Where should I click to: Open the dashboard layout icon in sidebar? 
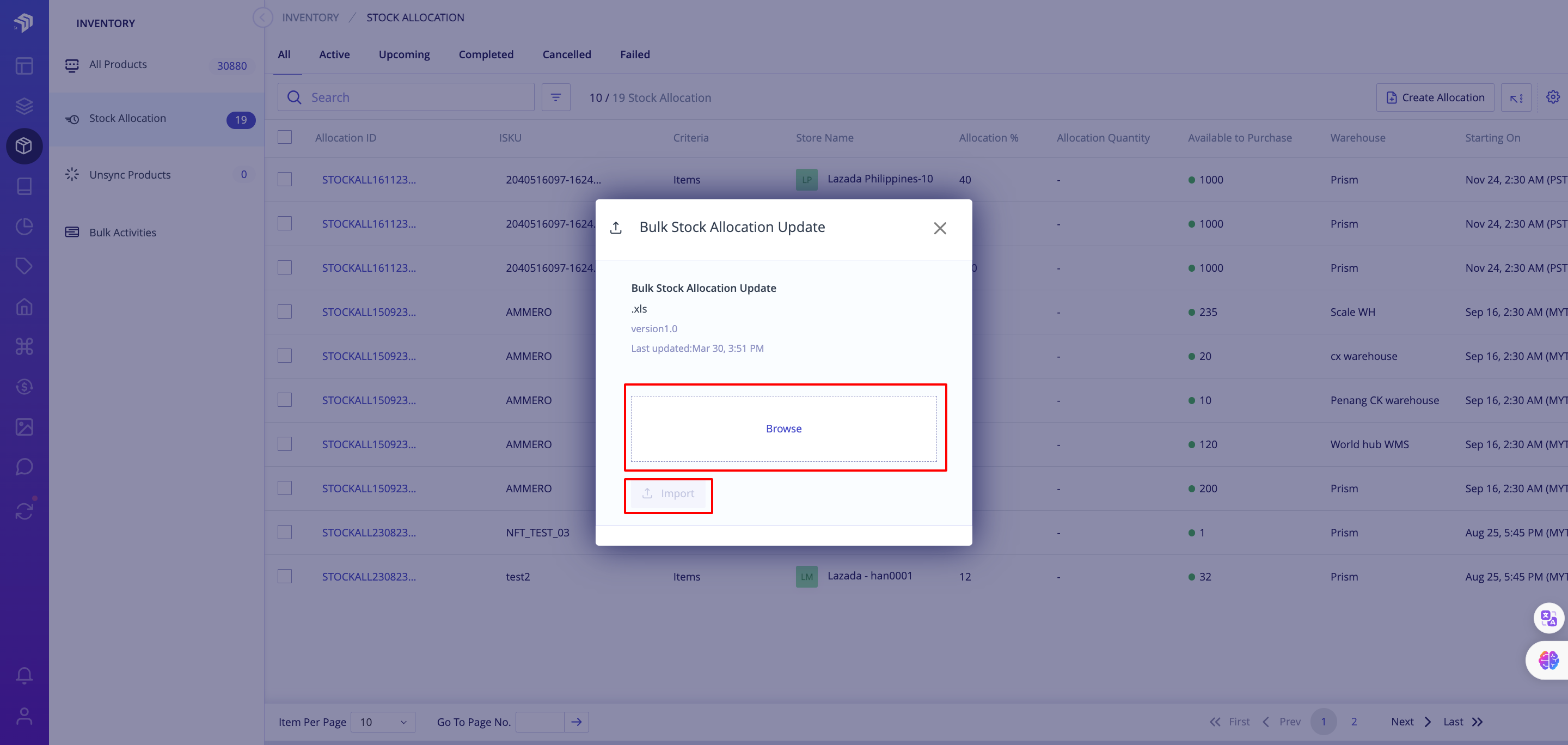[x=24, y=66]
